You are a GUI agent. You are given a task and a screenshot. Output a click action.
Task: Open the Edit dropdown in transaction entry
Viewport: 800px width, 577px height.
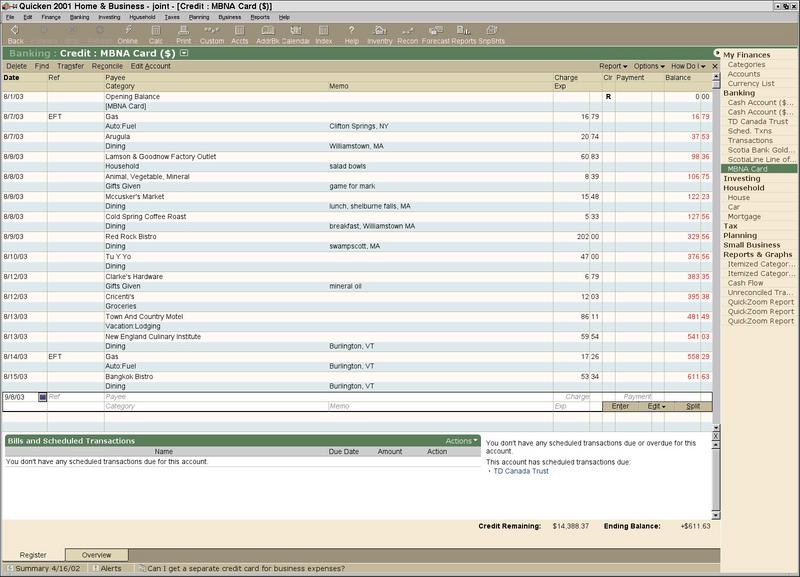[x=656, y=407]
